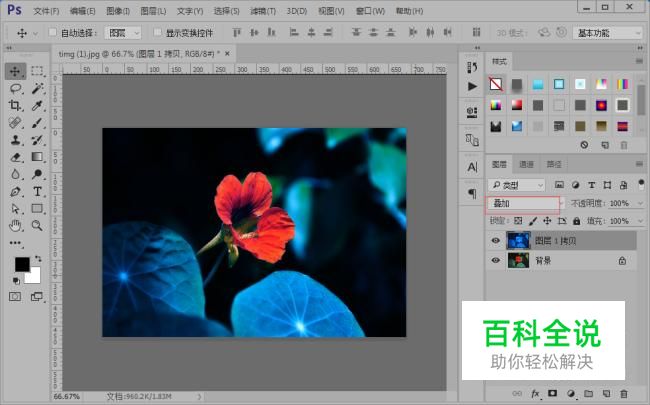Open the 基本功能 workspace dropdown
This screenshot has height=405, width=650.
pos(607,33)
